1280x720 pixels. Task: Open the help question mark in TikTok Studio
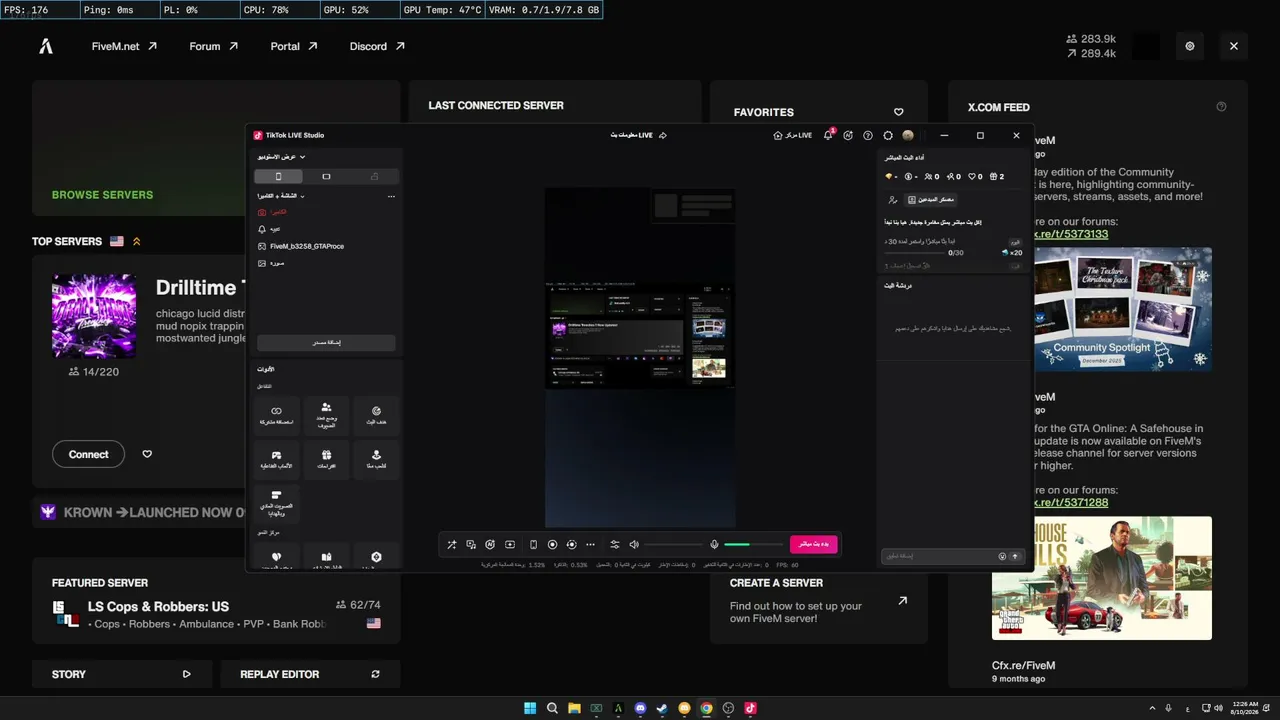point(868,135)
